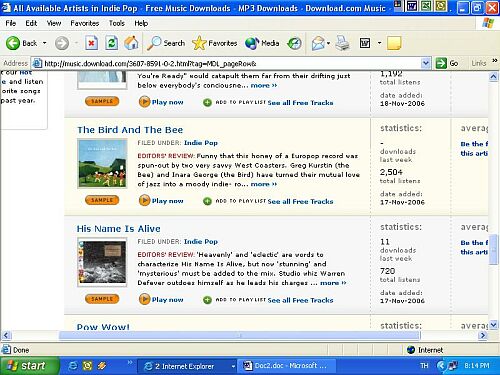Expand hidden tray icons arrow
The width and height of the screenshot is (500, 375).
click(441, 366)
